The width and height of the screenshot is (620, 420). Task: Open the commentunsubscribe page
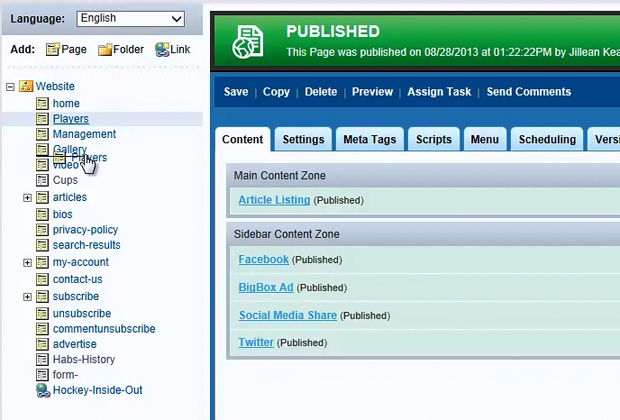[x=104, y=329]
